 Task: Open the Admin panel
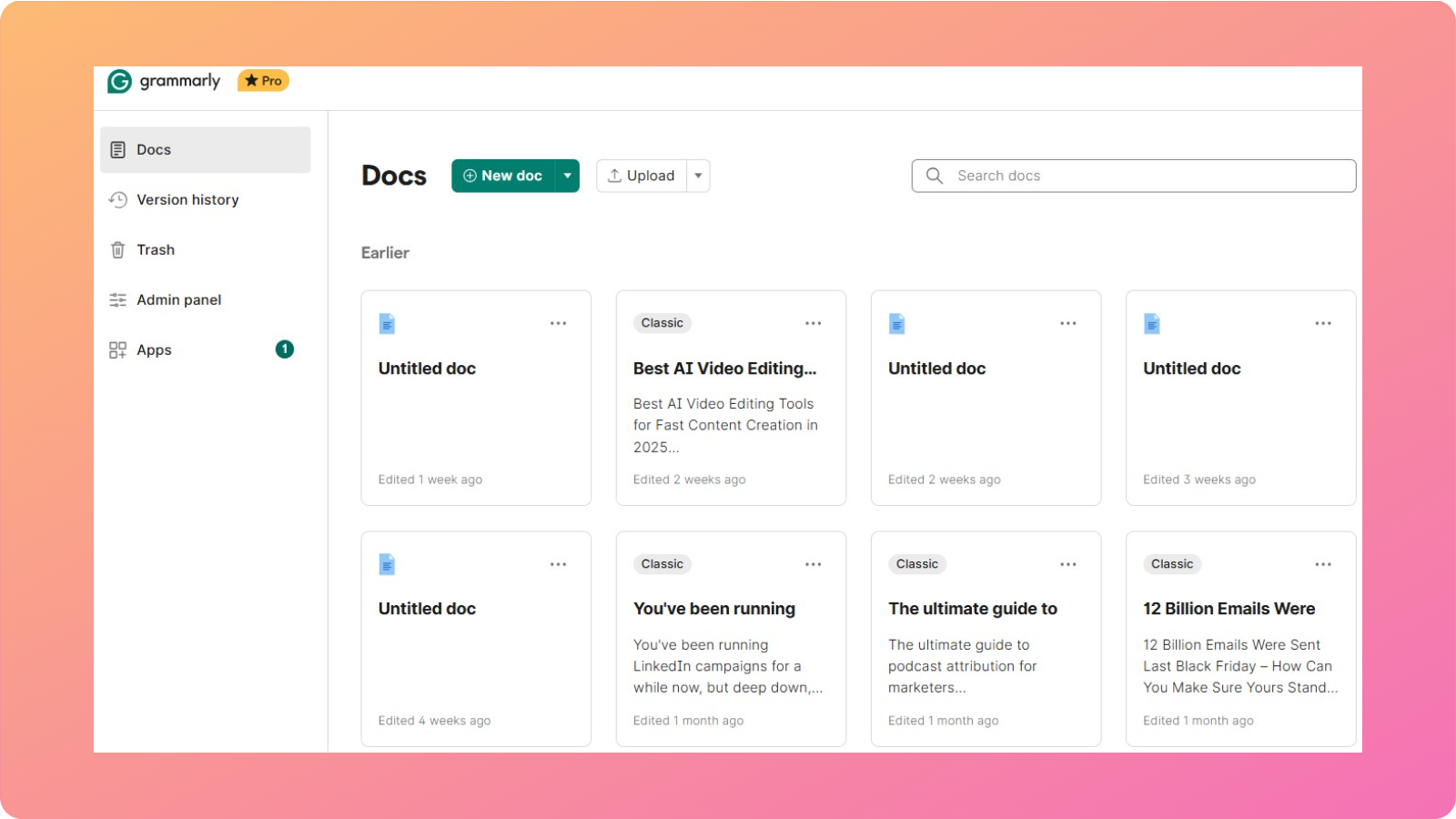click(x=178, y=299)
